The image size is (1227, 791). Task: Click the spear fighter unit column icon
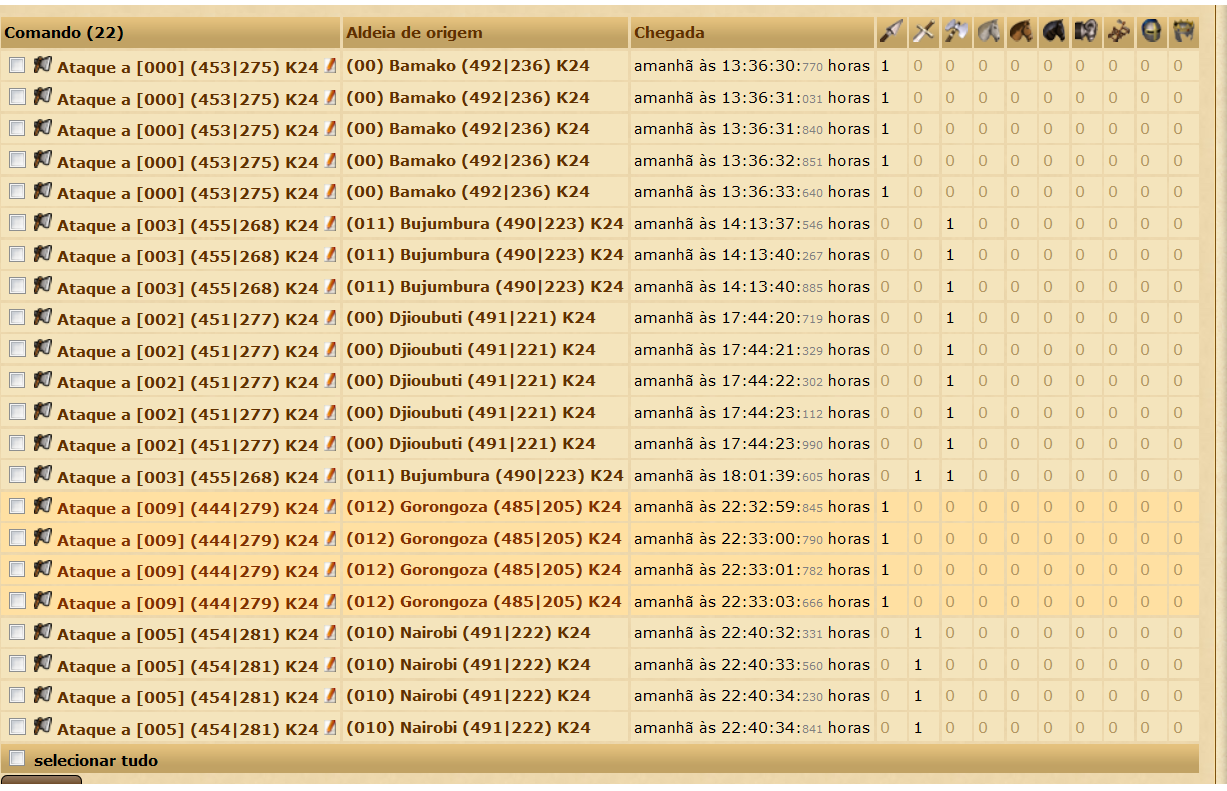[890, 32]
